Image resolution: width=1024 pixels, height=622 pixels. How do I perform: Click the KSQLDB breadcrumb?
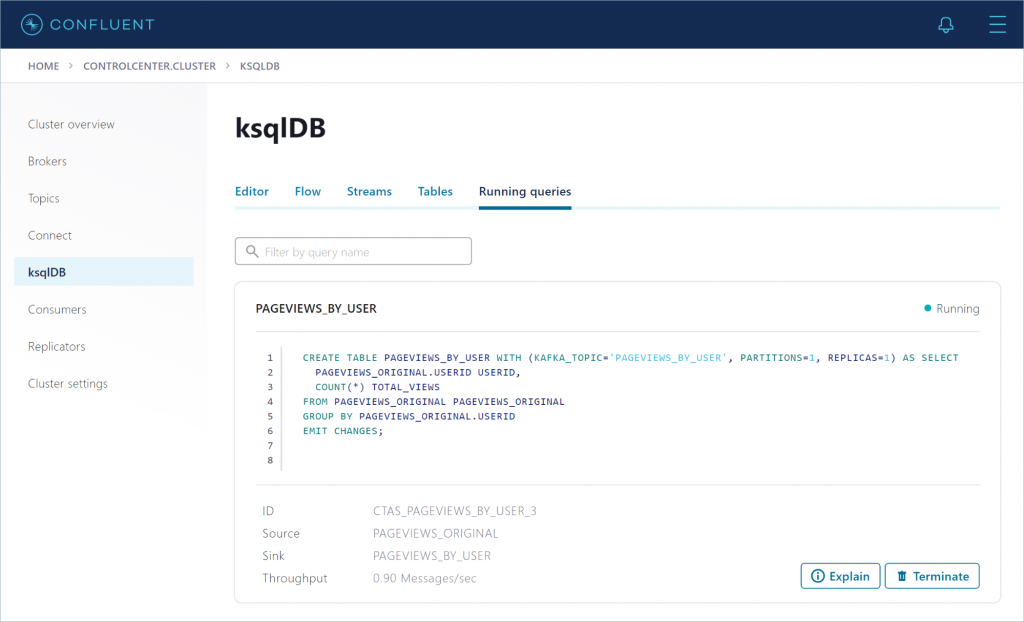point(260,66)
